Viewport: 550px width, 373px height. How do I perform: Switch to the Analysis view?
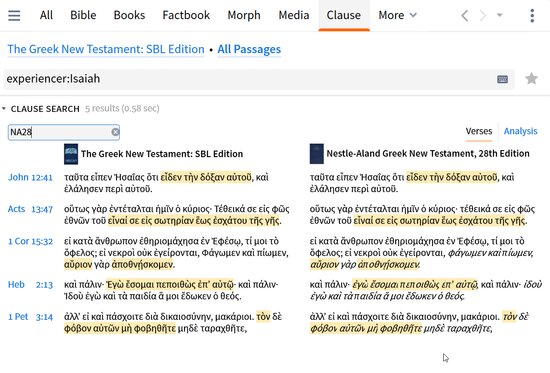(x=521, y=131)
